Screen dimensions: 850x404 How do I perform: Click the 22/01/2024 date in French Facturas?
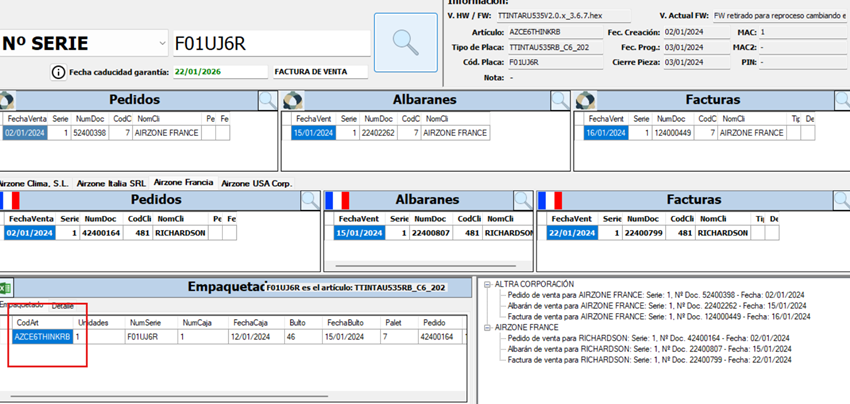coord(563,233)
